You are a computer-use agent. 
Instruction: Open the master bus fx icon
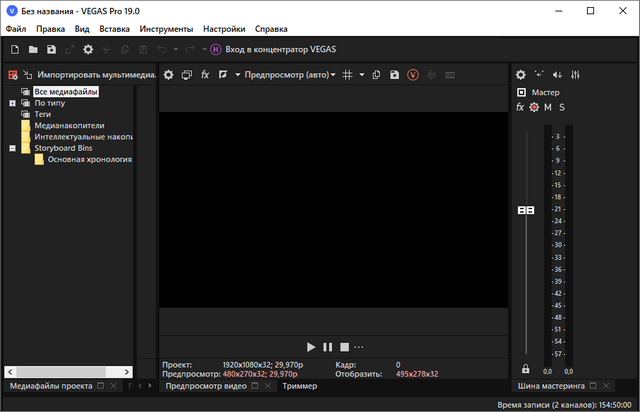[x=520, y=107]
